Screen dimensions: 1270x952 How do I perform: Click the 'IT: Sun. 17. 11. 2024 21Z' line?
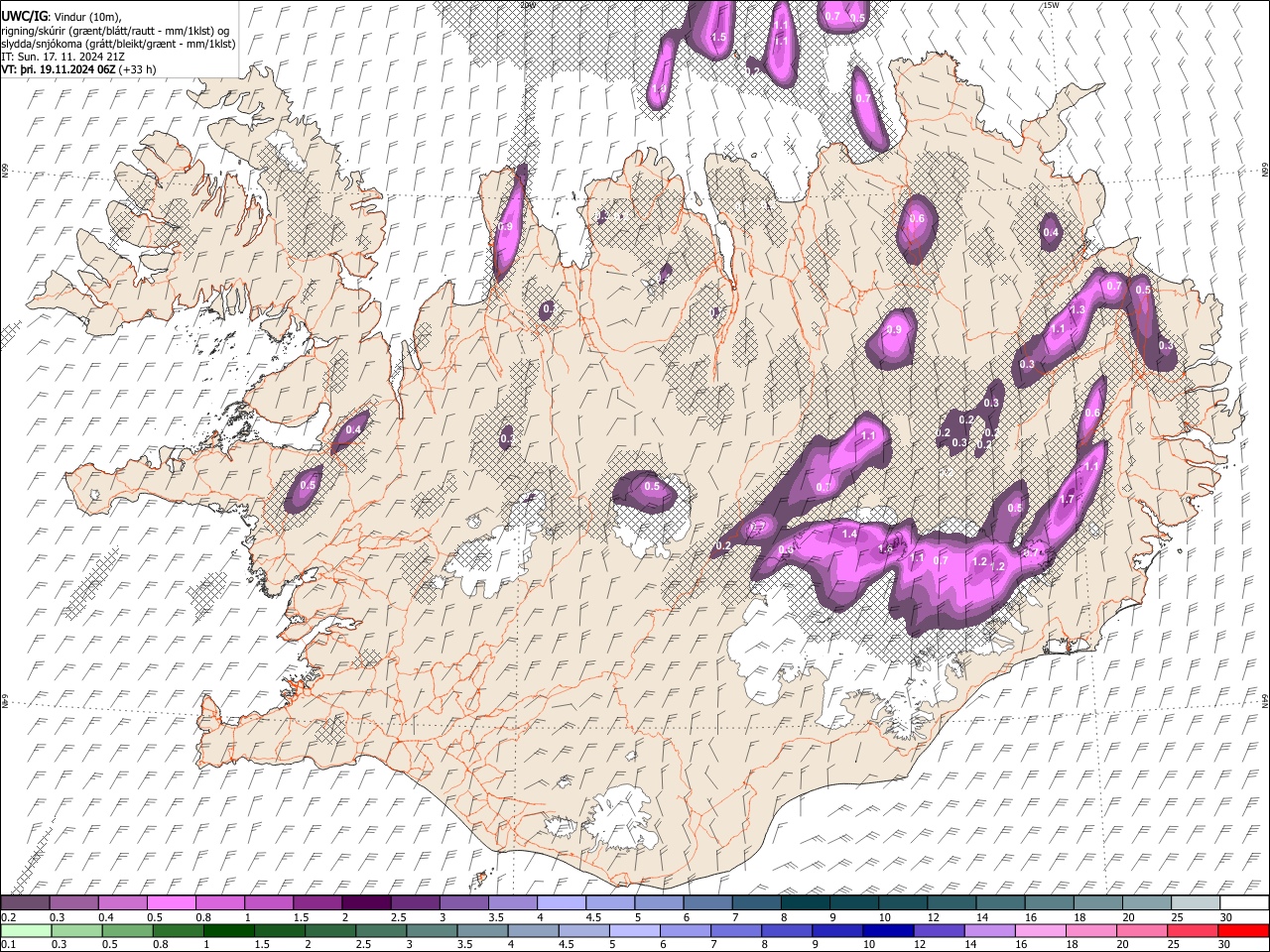[x=63, y=57]
